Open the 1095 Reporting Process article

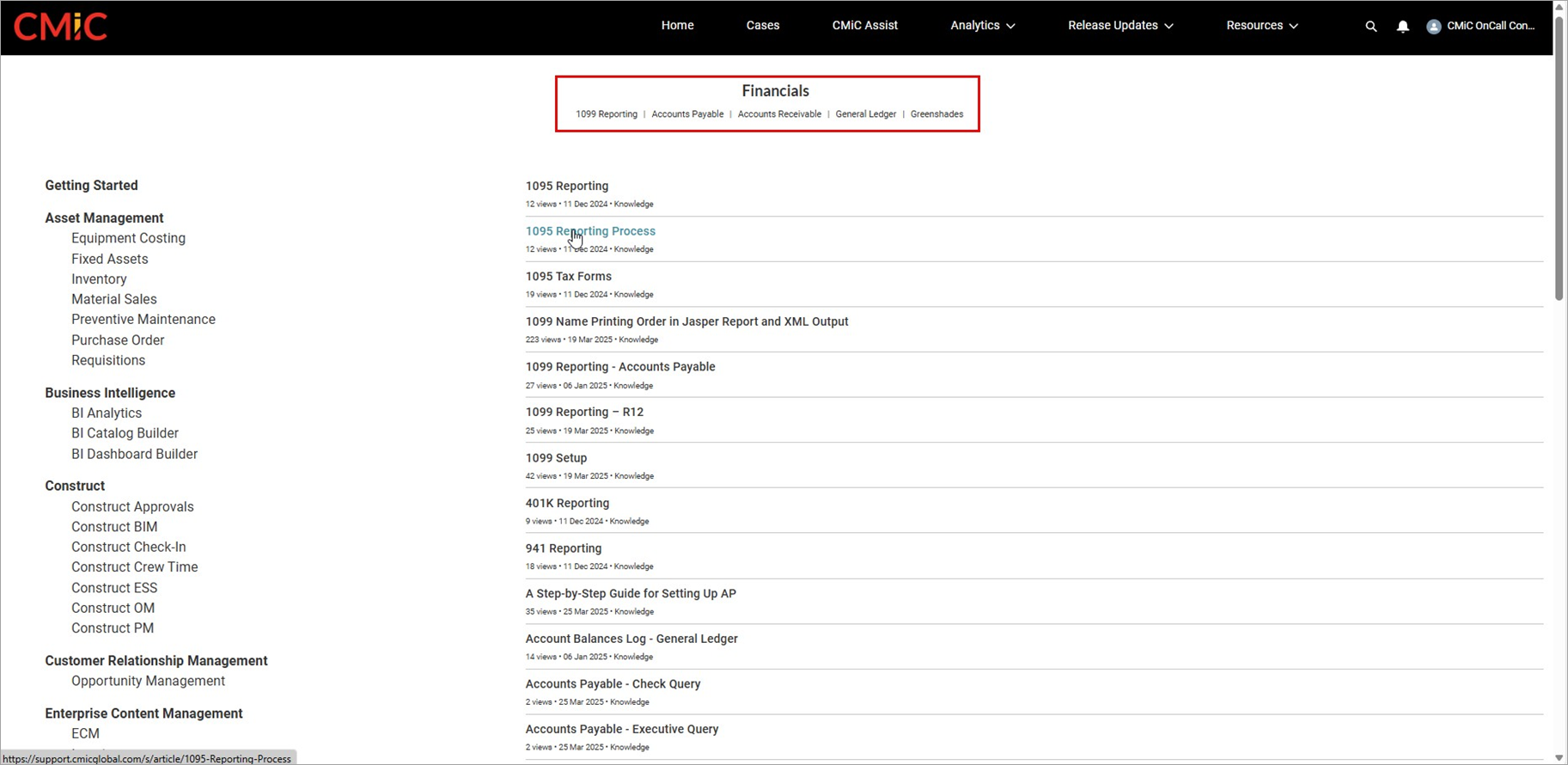(590, 231)
